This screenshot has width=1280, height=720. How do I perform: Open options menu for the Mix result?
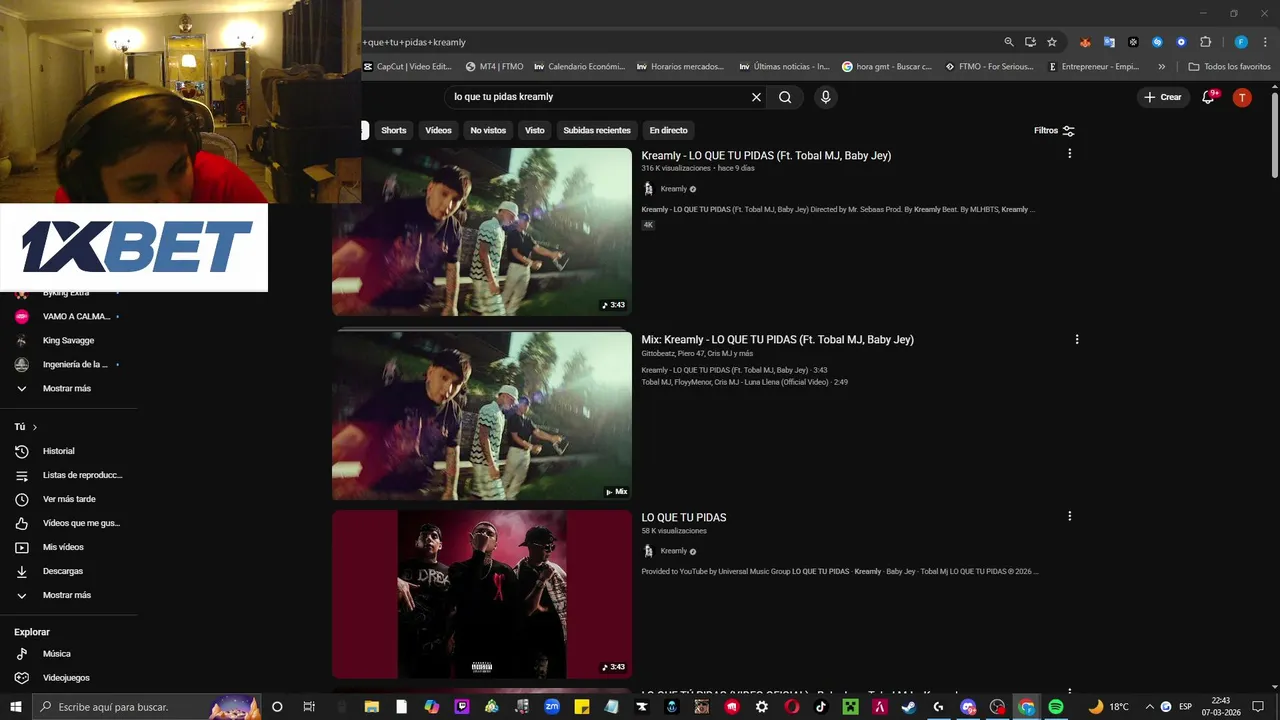tap(1076, 339)
